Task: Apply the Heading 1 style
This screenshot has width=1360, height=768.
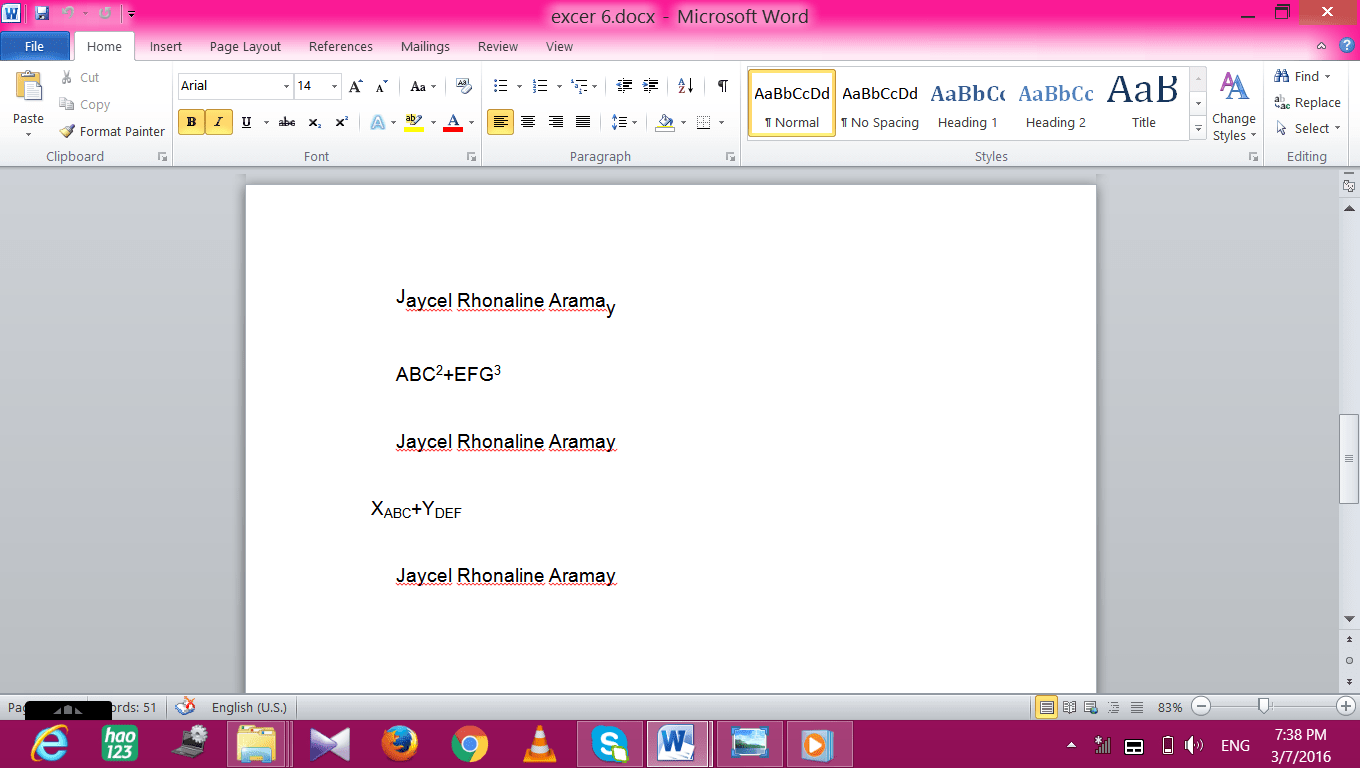Action: point(968,104)
